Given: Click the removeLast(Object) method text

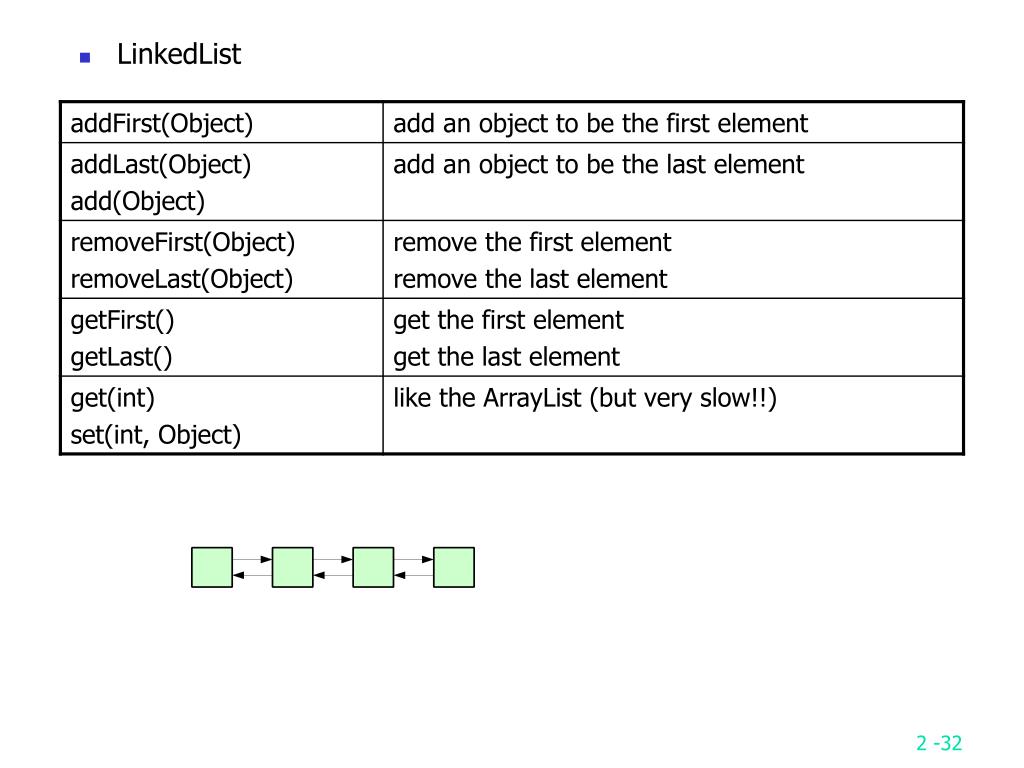Looking at the screenshot, I should coord(182,279).
